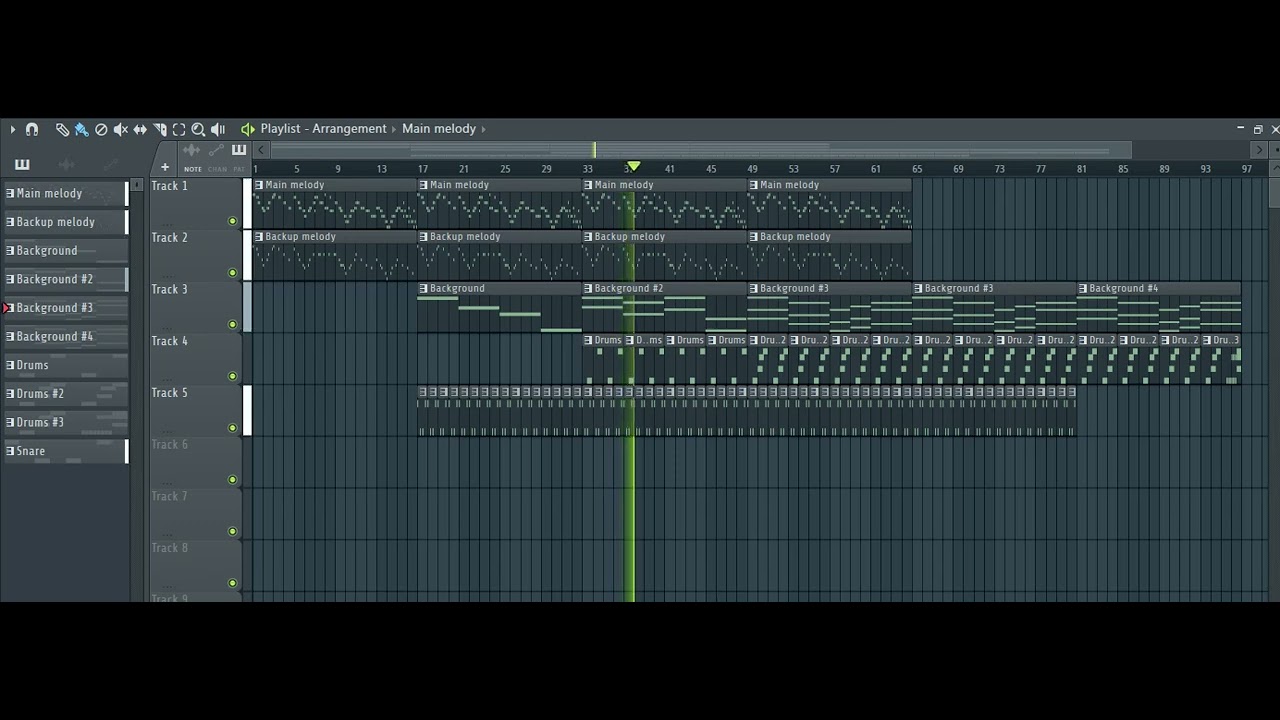Switch clip focus to NOTE (audio)
1280x720 pixels.
click(193, 169)
